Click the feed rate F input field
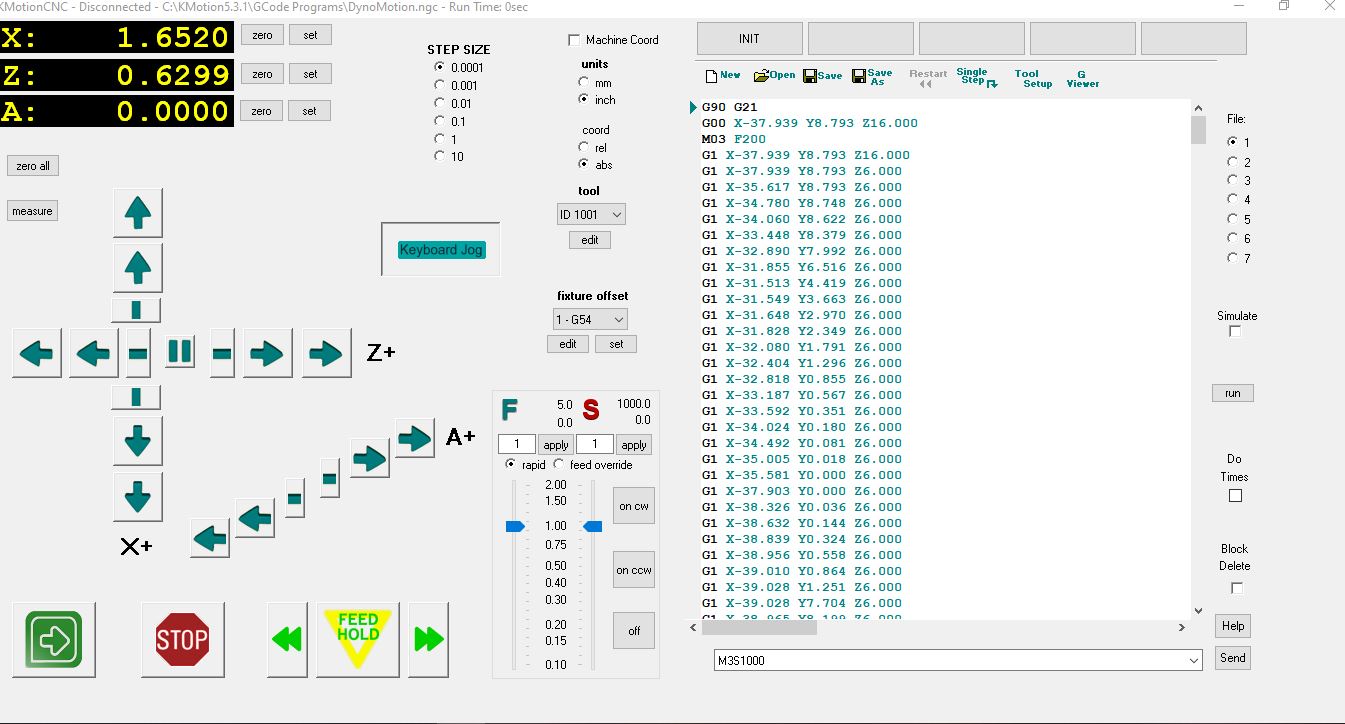This screenshot has height=724, width=1345. (516, 444)
